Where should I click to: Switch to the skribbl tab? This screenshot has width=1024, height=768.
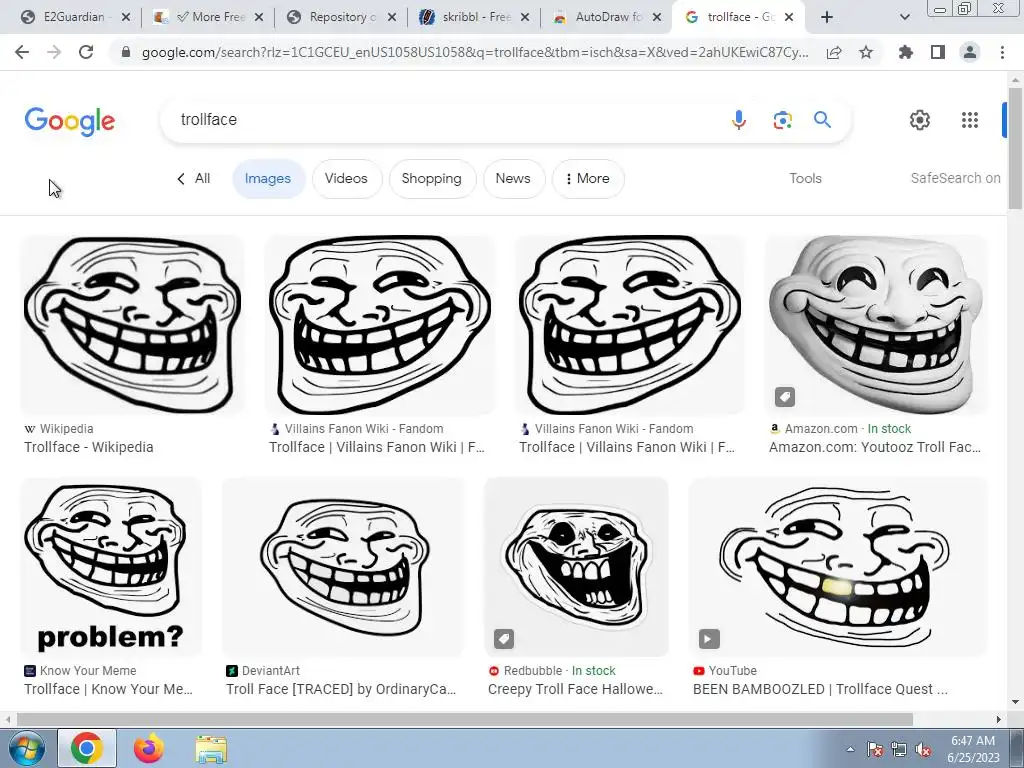(475, 17)
